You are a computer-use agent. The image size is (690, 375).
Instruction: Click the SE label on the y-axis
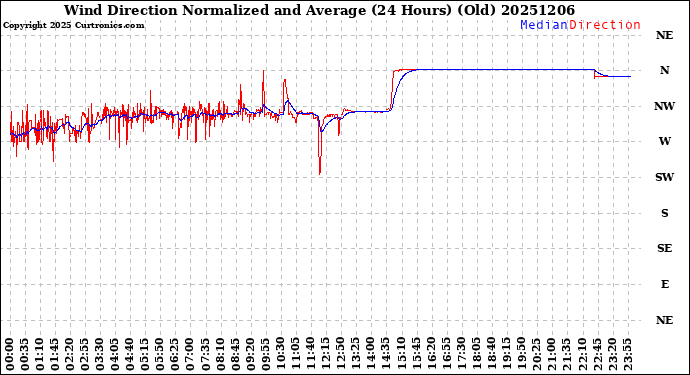pos(664,248)
